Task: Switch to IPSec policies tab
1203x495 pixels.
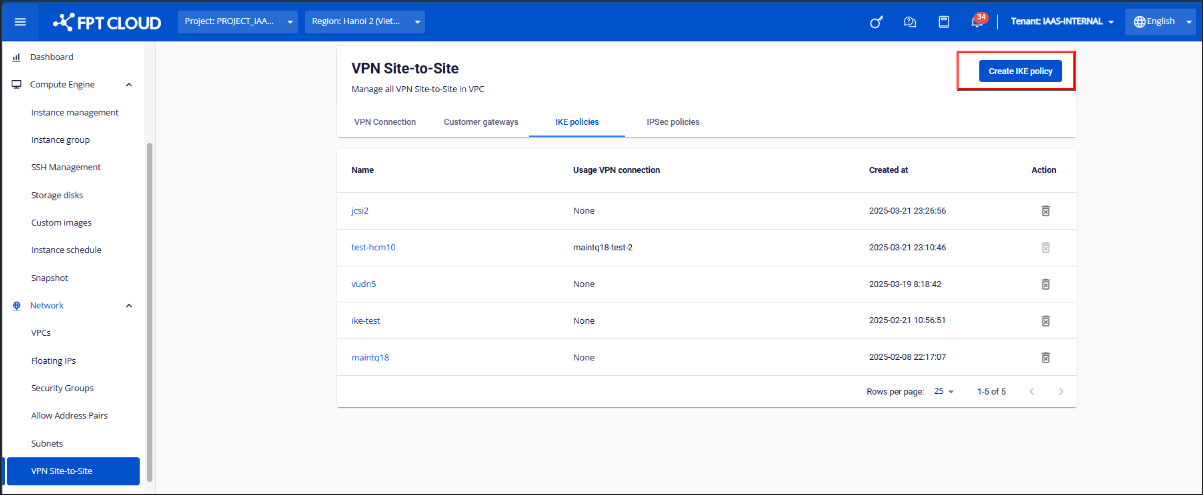Action: (x=673, y=122)
